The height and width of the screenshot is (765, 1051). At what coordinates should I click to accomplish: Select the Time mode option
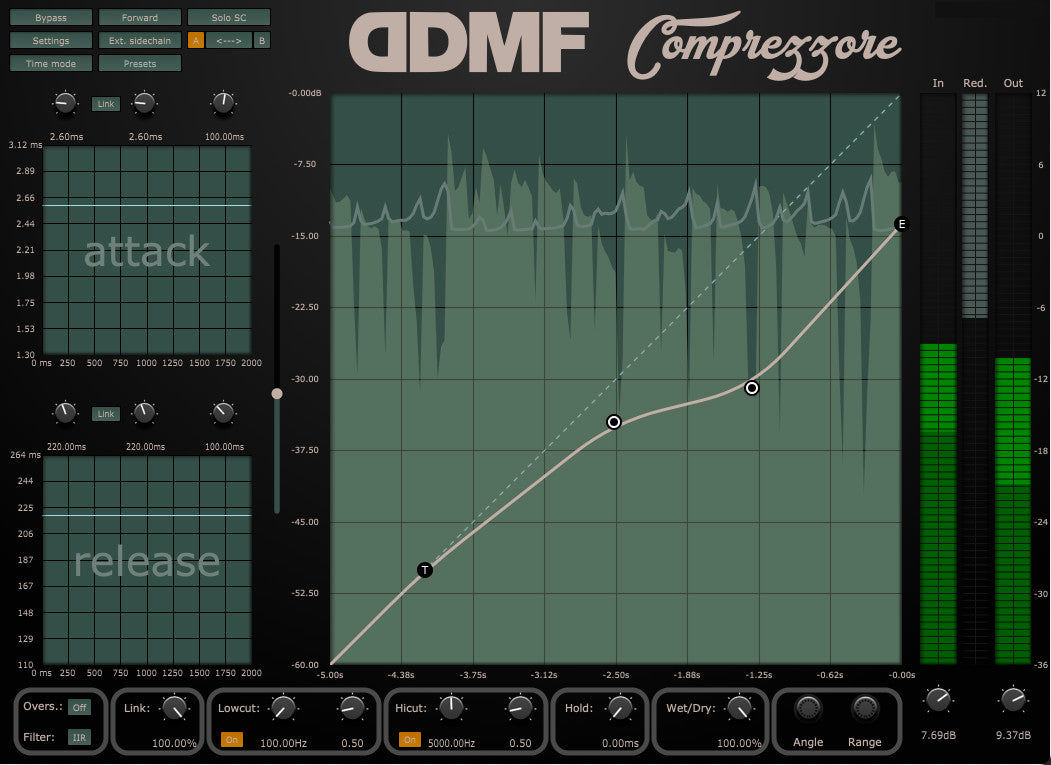[51, 63]
